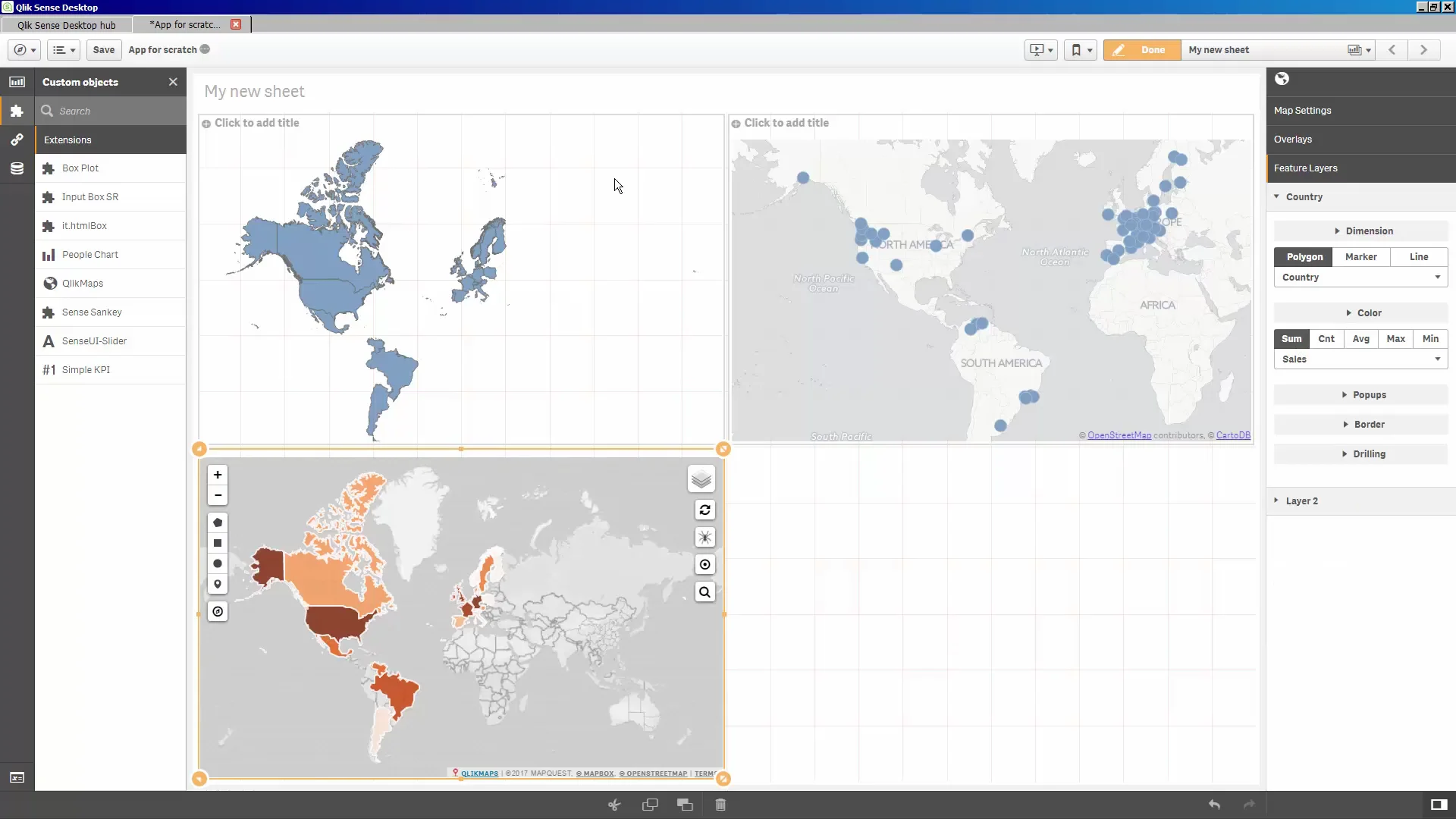Click inside the Search custom objects field

click(106, 111)
